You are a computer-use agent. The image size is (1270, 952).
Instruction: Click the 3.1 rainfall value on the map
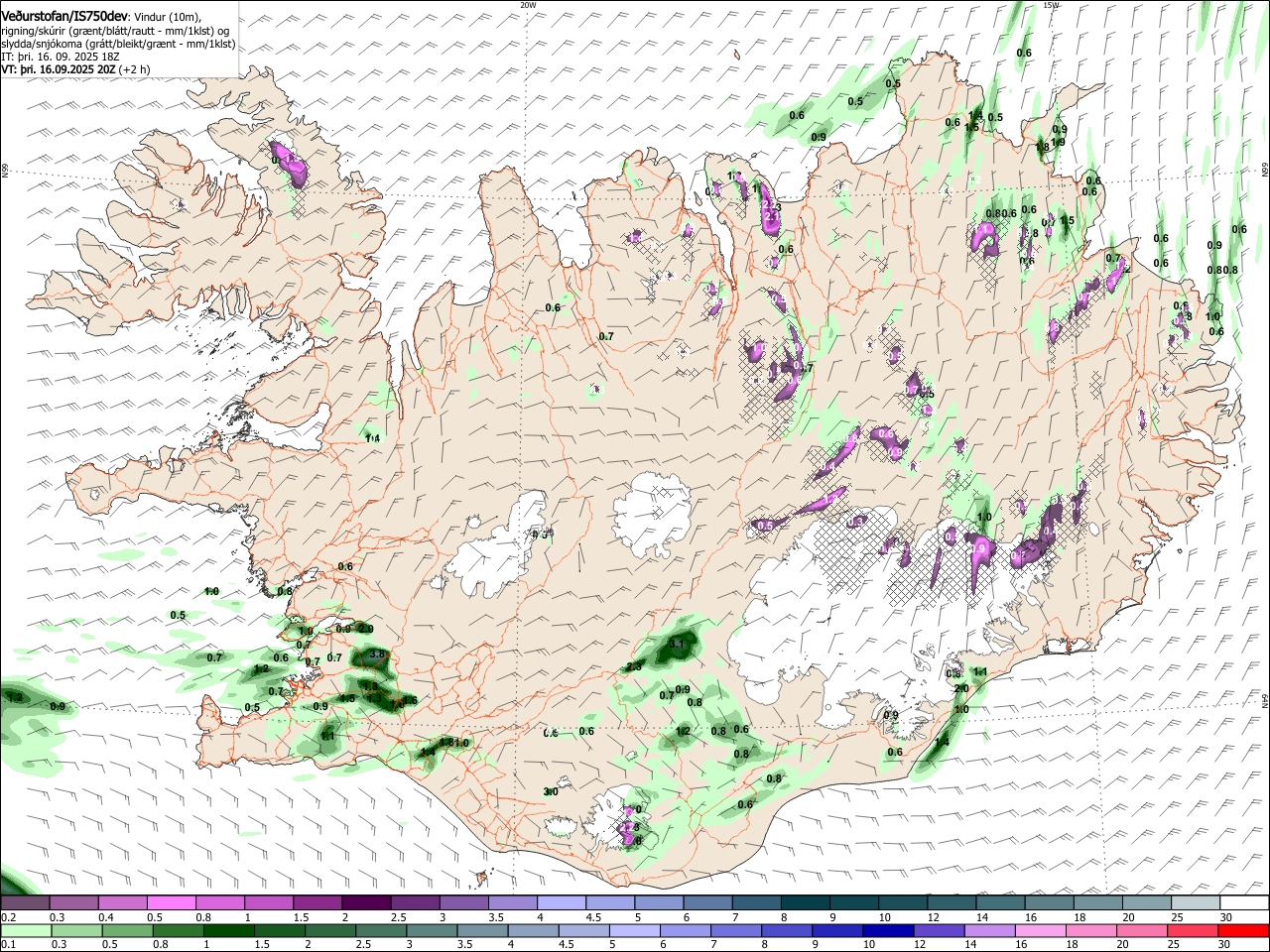[x=678, y=644]
